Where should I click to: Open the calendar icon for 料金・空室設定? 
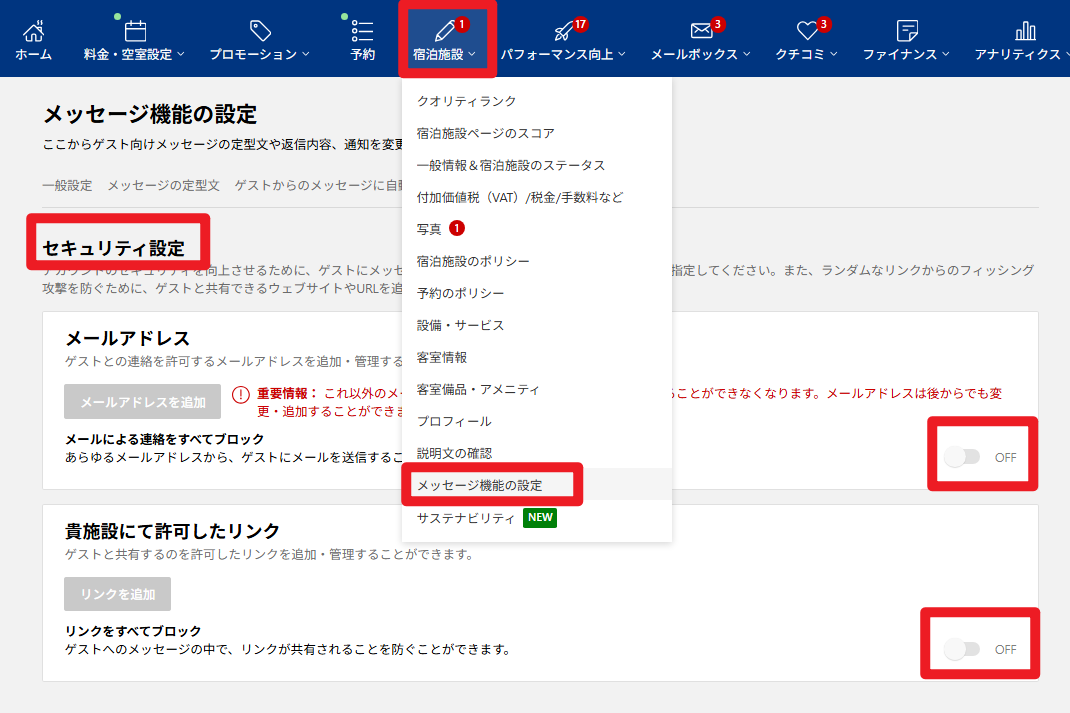click(x=134, y=31)
